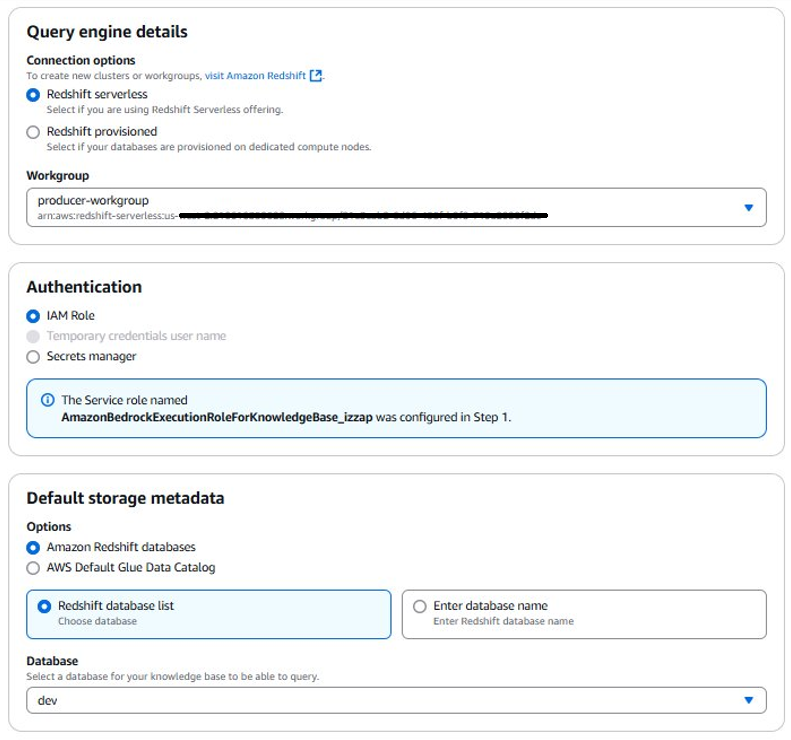Viewport: 791px width, 740px height.
Task: Click the 'Select a database for your knowledge base' description
Action: (173, 676)
